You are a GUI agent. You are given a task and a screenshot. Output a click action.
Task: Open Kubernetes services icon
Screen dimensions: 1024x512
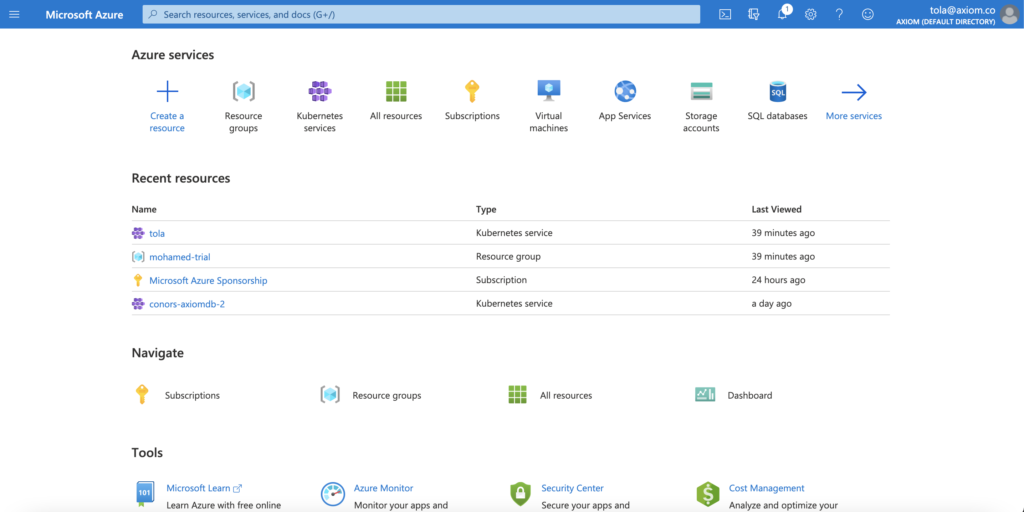(320, 91)
